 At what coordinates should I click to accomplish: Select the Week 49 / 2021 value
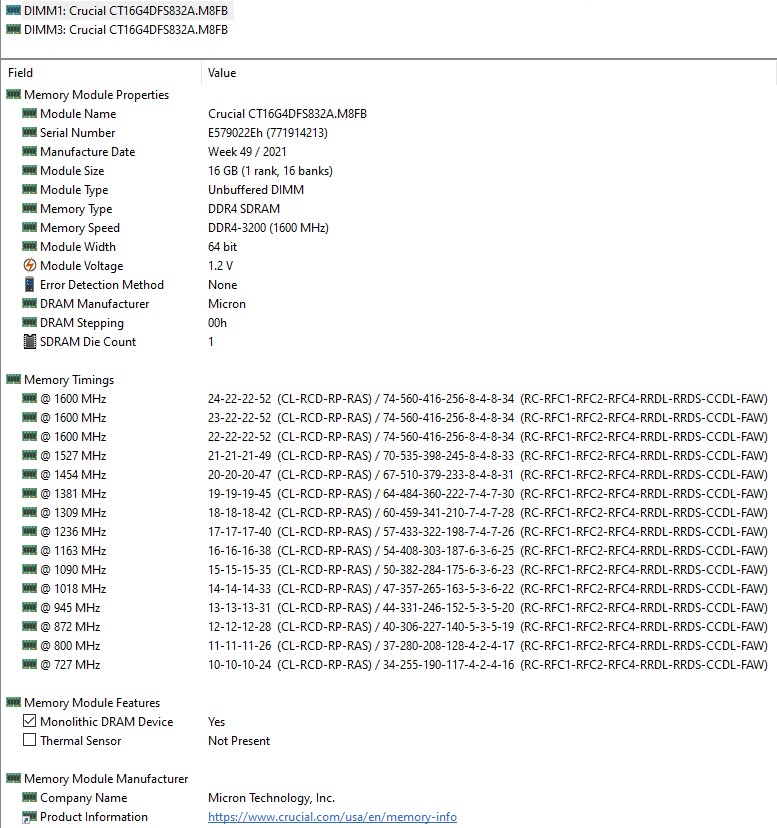247,152
